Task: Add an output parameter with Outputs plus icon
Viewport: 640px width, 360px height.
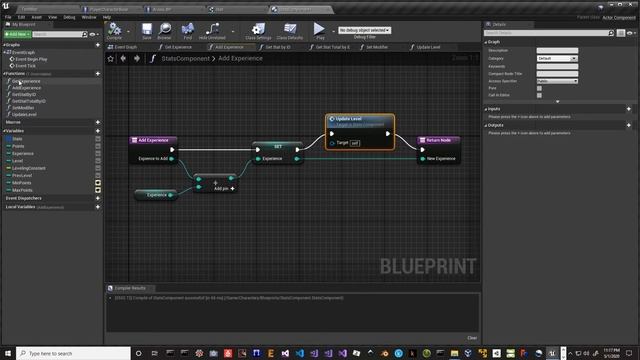Action: tap(629, 125)
